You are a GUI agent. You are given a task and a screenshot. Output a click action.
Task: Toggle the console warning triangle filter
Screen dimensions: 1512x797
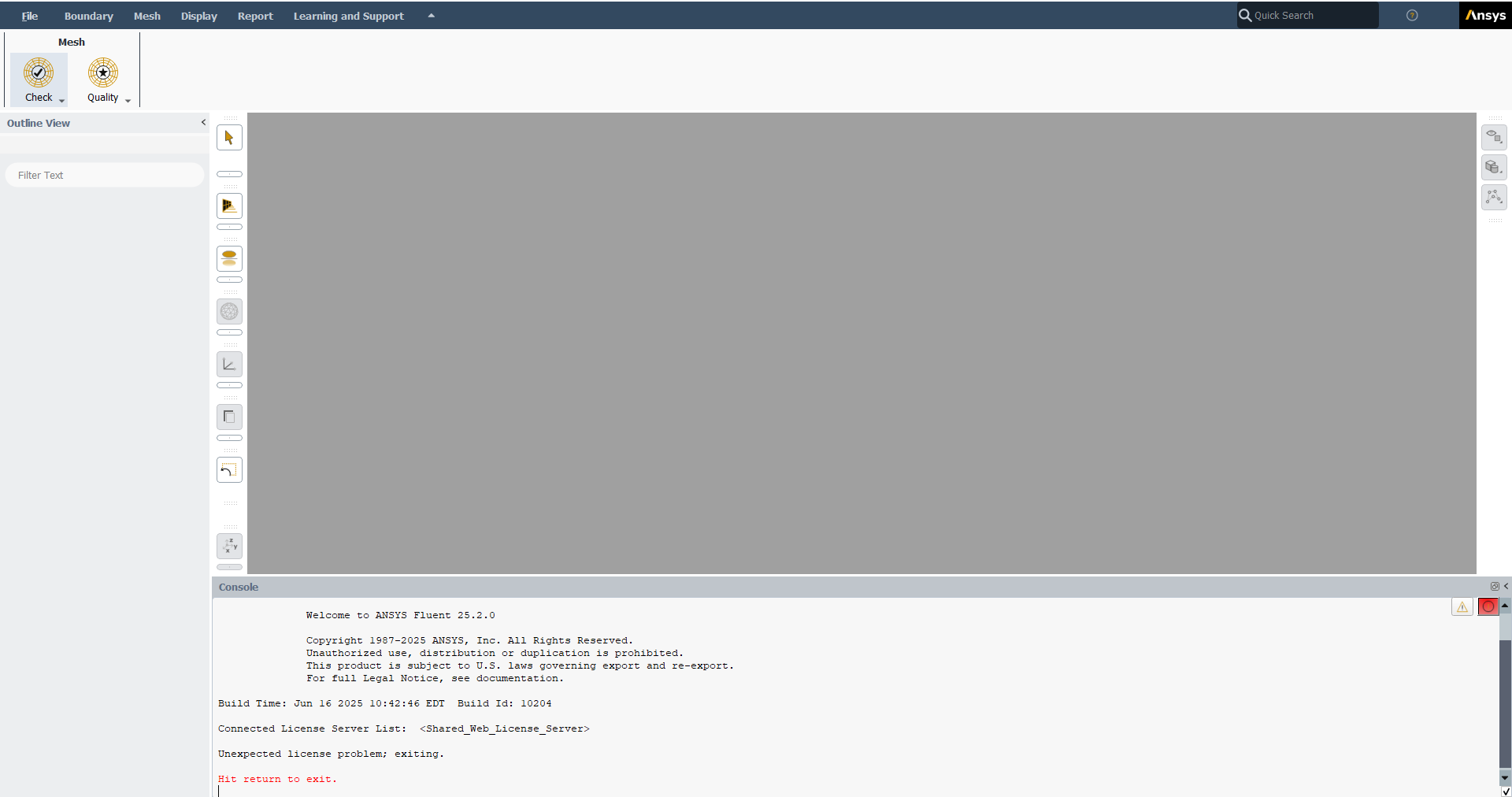1462,606
